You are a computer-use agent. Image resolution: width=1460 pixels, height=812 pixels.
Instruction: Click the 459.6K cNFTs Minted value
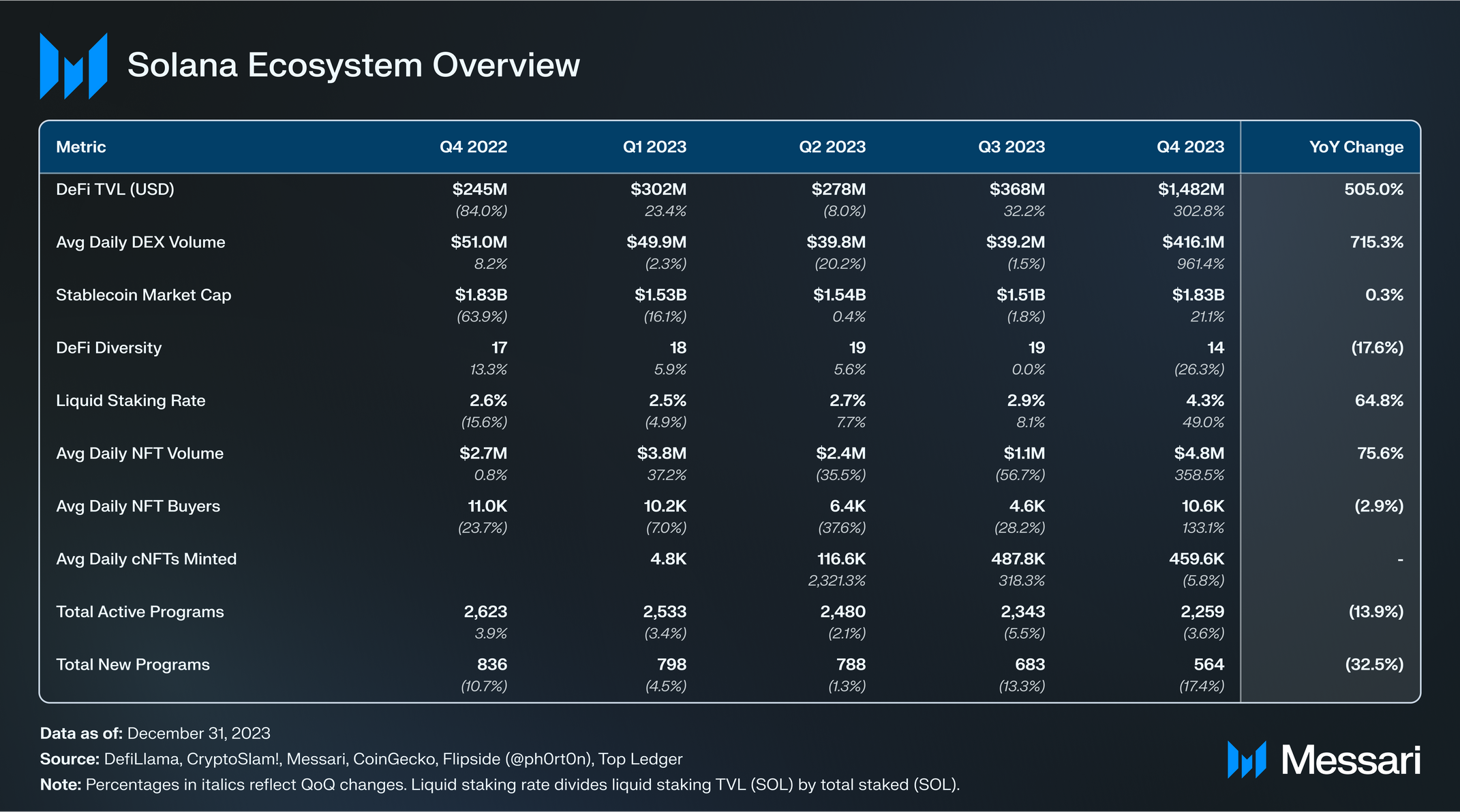[1196, 559]
